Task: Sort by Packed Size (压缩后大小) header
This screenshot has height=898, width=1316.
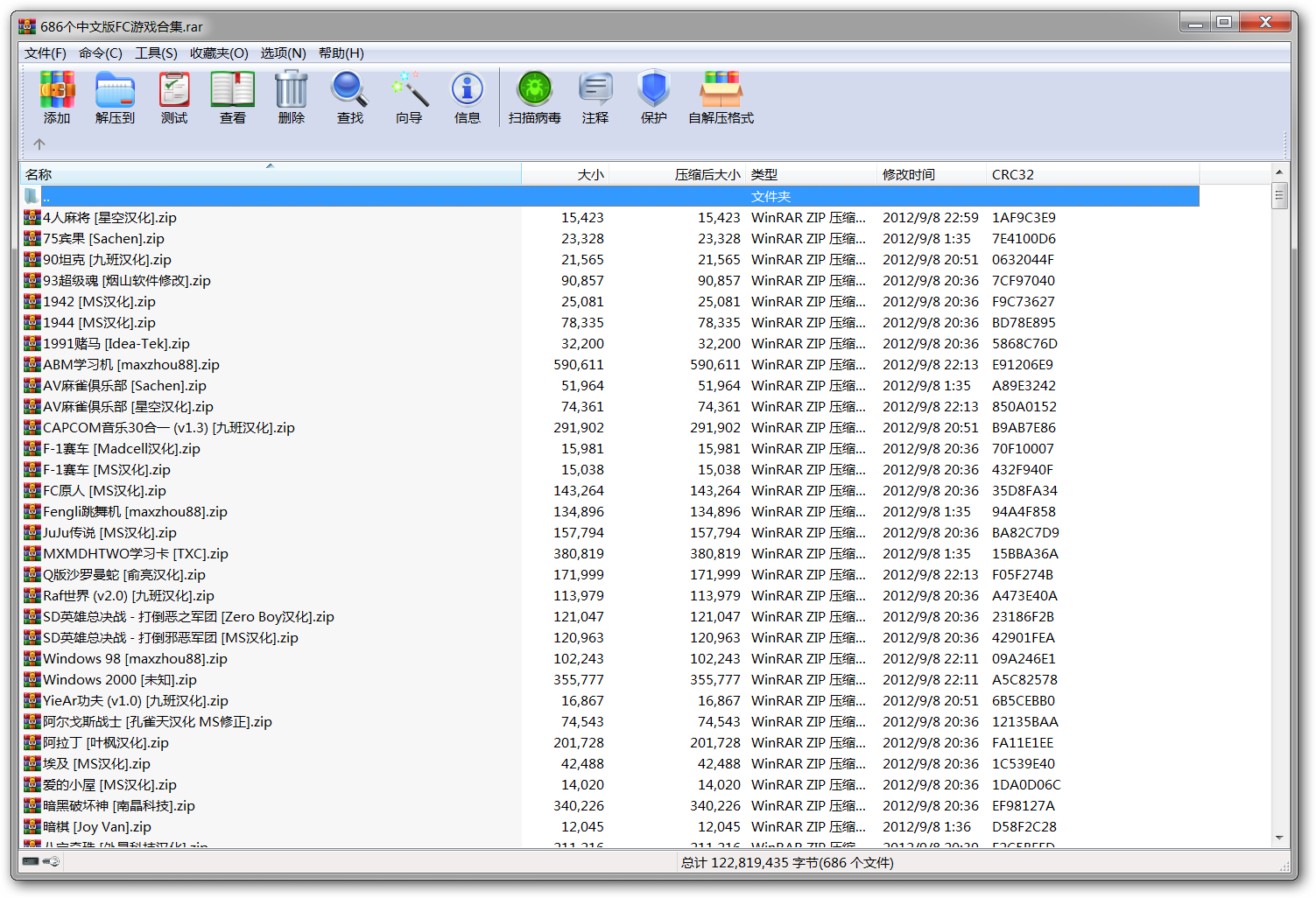Action: click(677, 174)
